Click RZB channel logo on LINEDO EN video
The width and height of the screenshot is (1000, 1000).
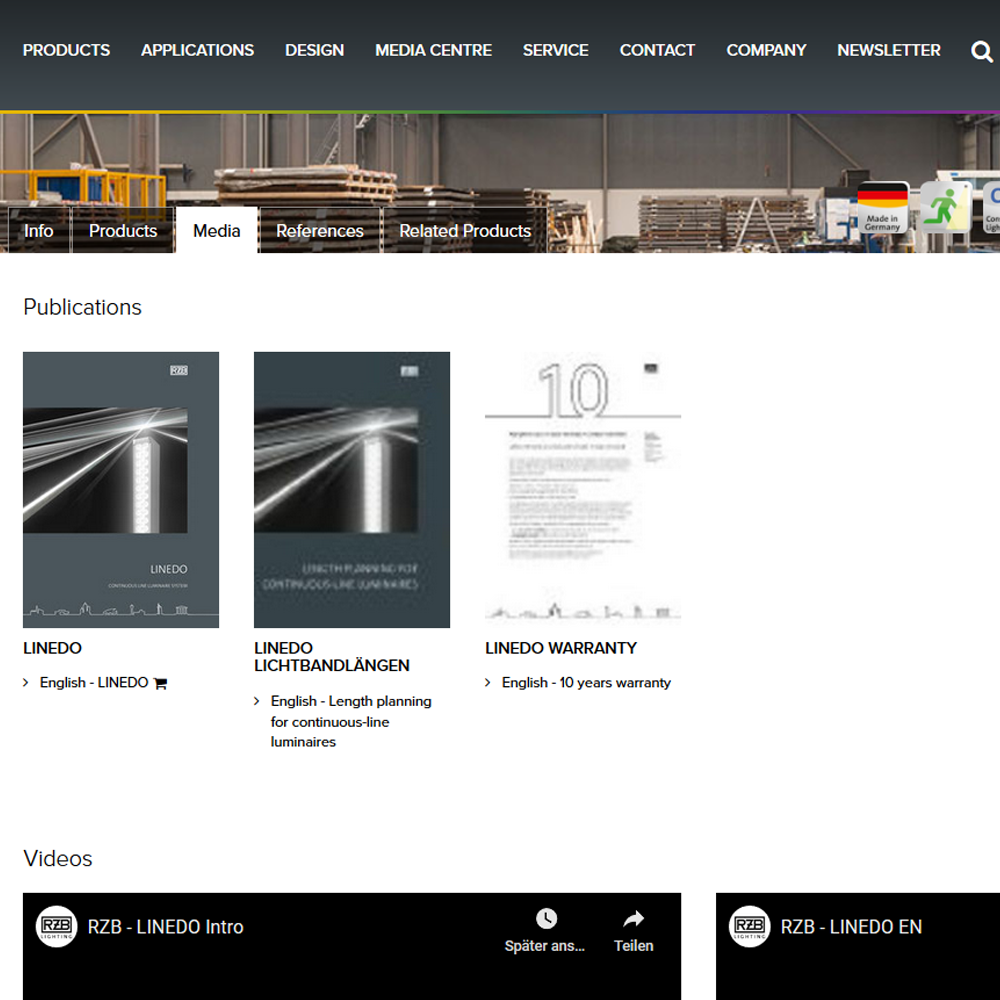coord(749,926)
